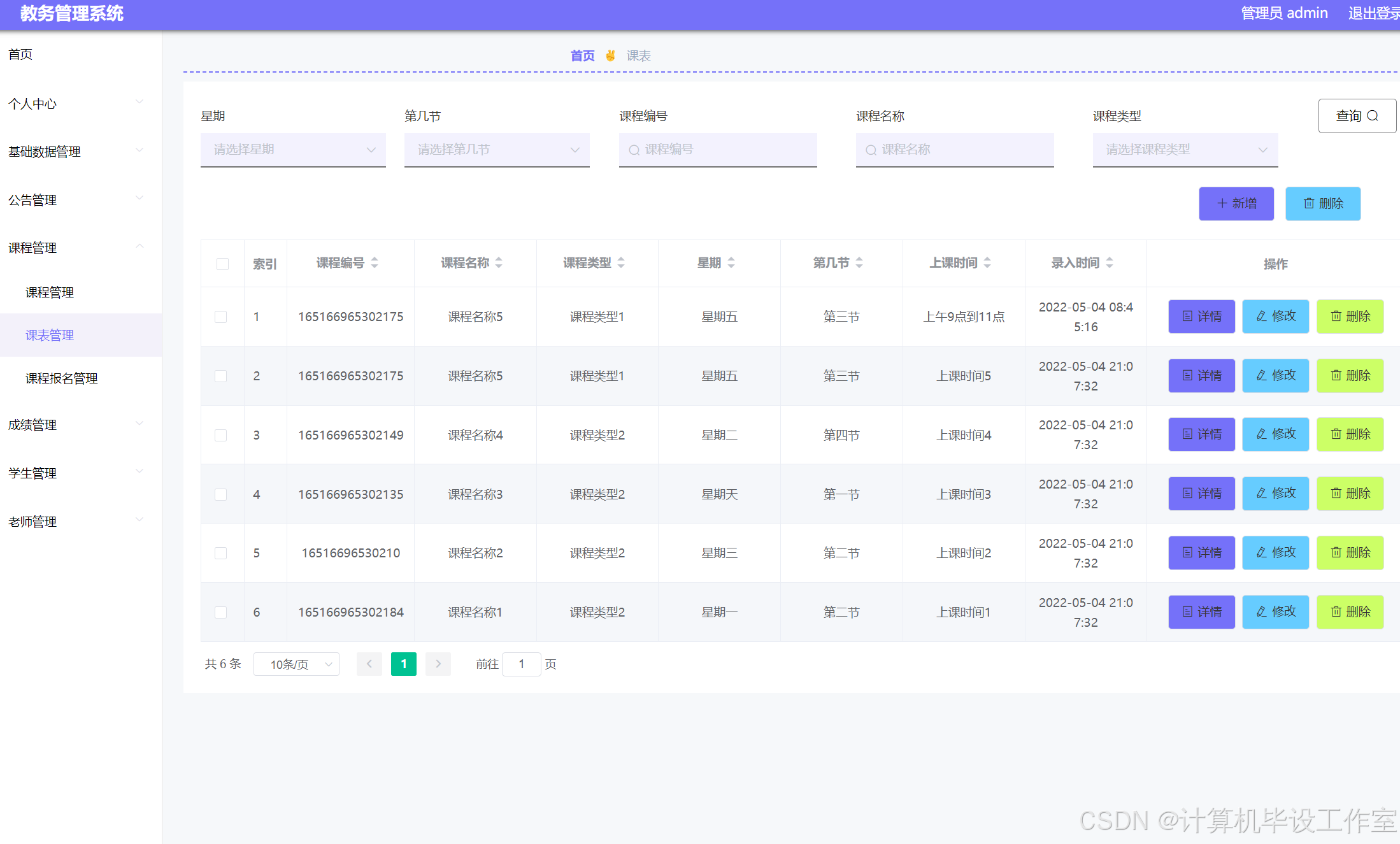The image size is (1400, 844).
Task: Click the trash icon on top 删除 button
Action: (1310, 203)
